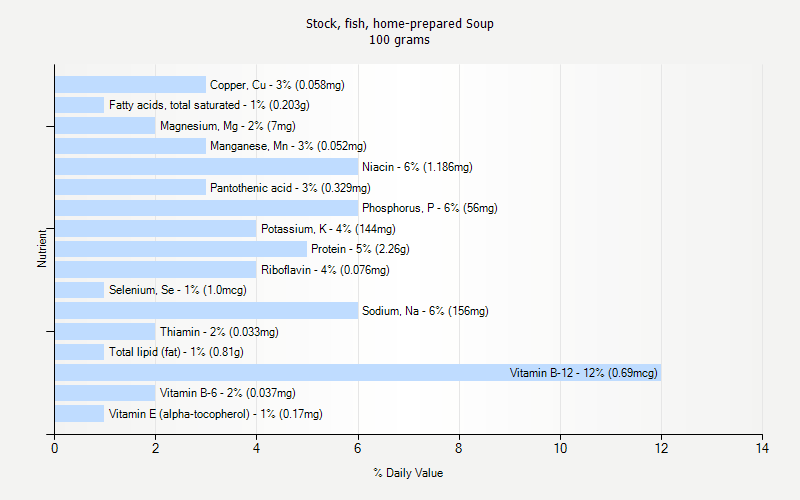
Task: Select the Vitamin B-6 - 2% label
Action: point(228,393)
